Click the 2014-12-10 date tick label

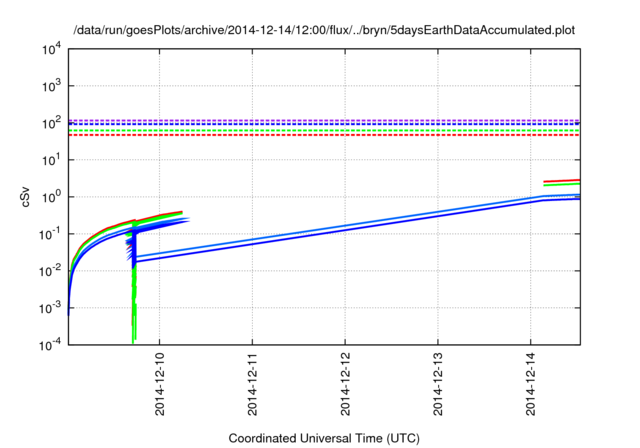(x=160, y=384)
